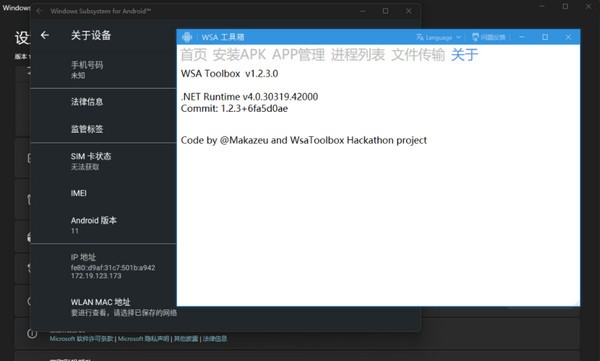Image resolution: width=600 pixels, height=361 pixels.
Task: Open the 其他披露 link
Action: [x=186, y=339]
